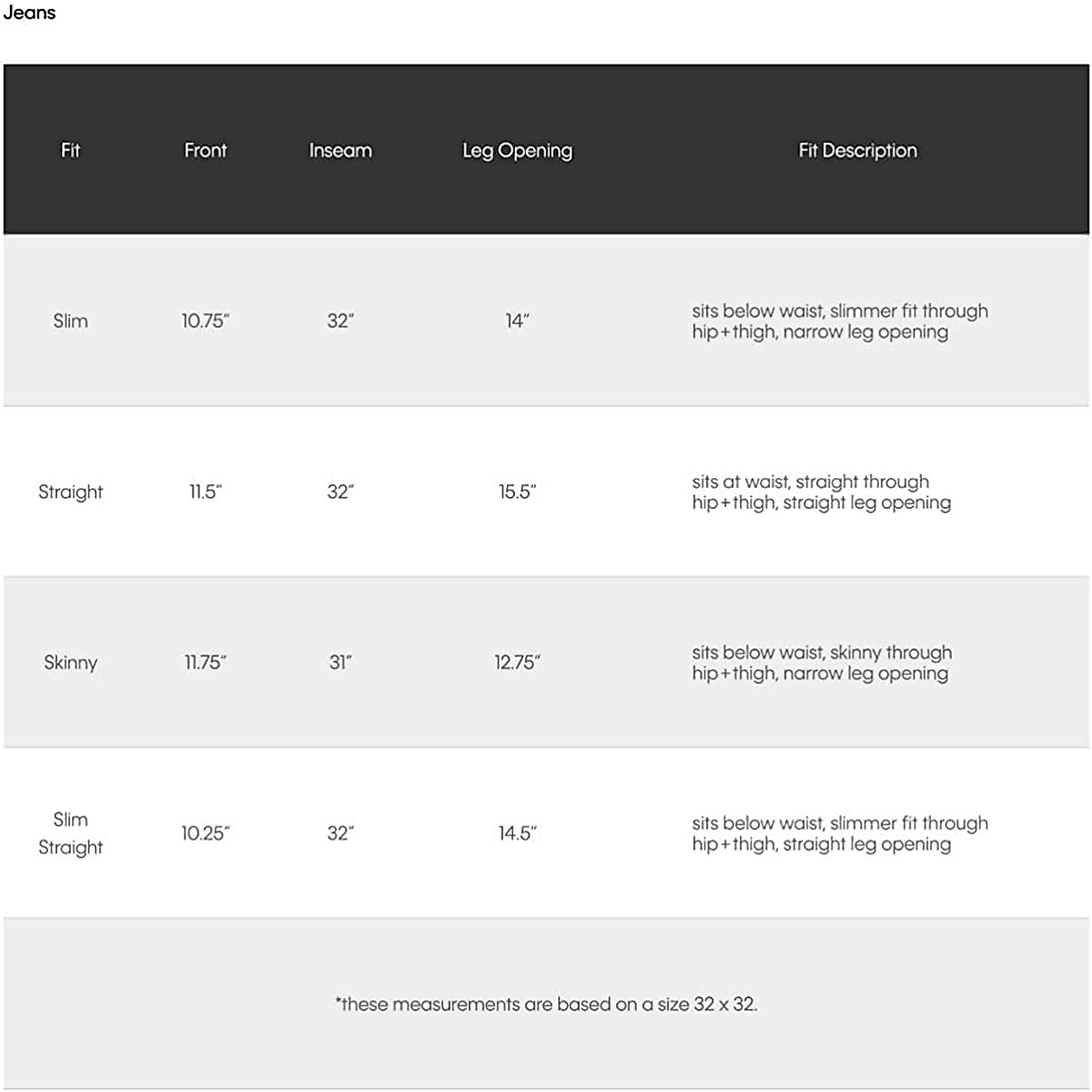The width and height of the screenshot is (1092, 1092).
Task: Select the Fit column header
Action: click(70, 150)
